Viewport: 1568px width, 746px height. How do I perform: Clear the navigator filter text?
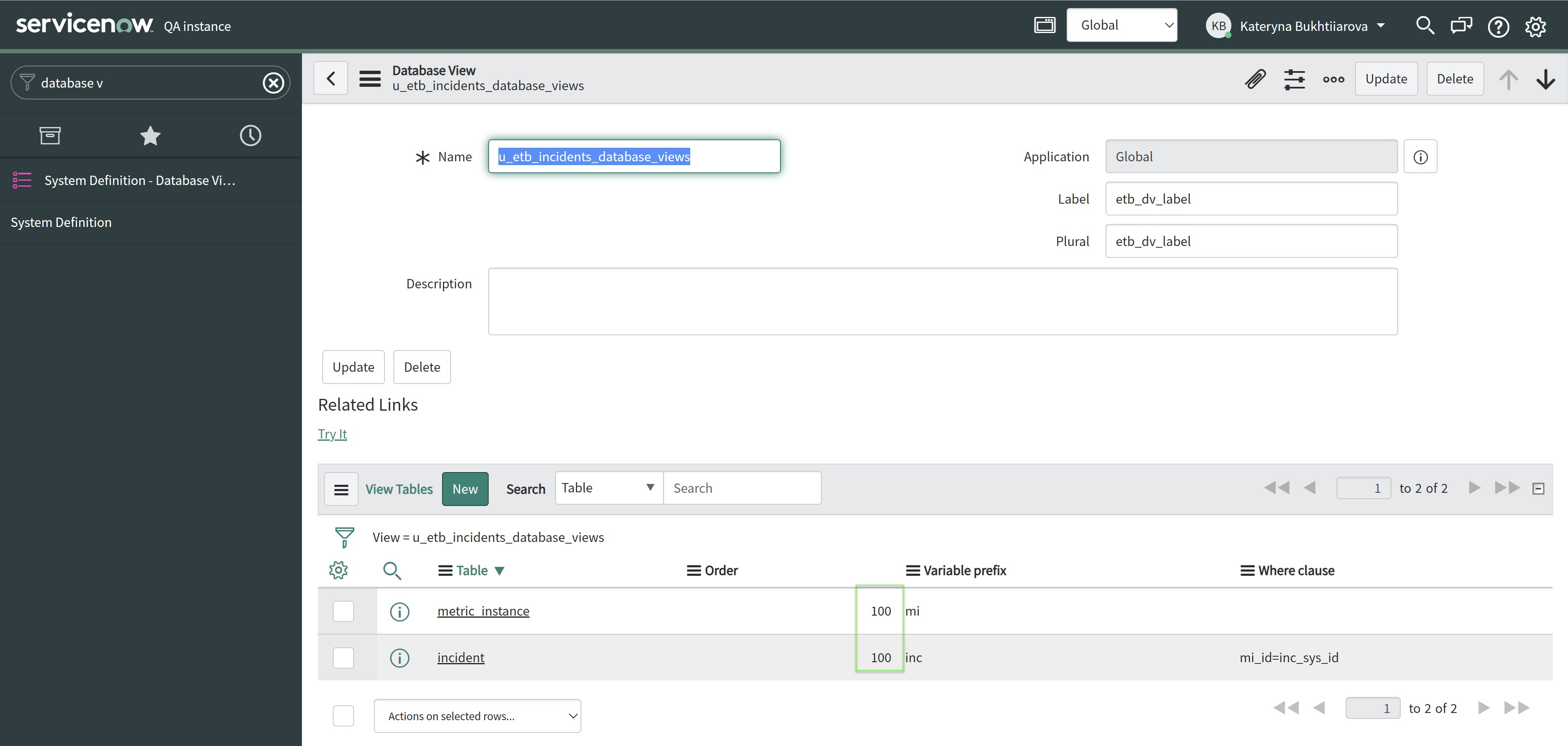click(273, 83)
